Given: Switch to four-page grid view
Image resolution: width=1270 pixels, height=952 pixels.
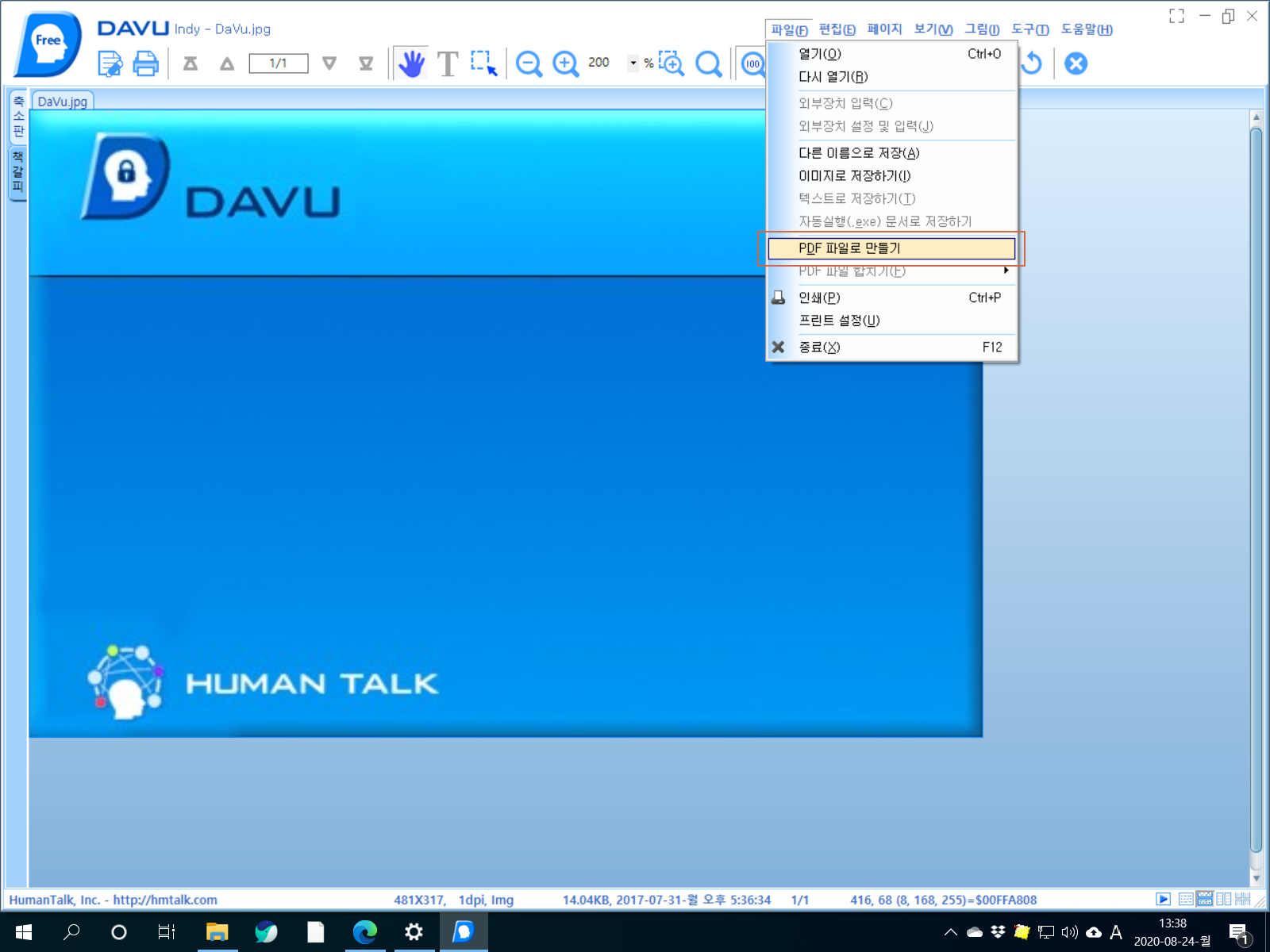Looking at the screenshot, I should click(x=1243, y=899).
